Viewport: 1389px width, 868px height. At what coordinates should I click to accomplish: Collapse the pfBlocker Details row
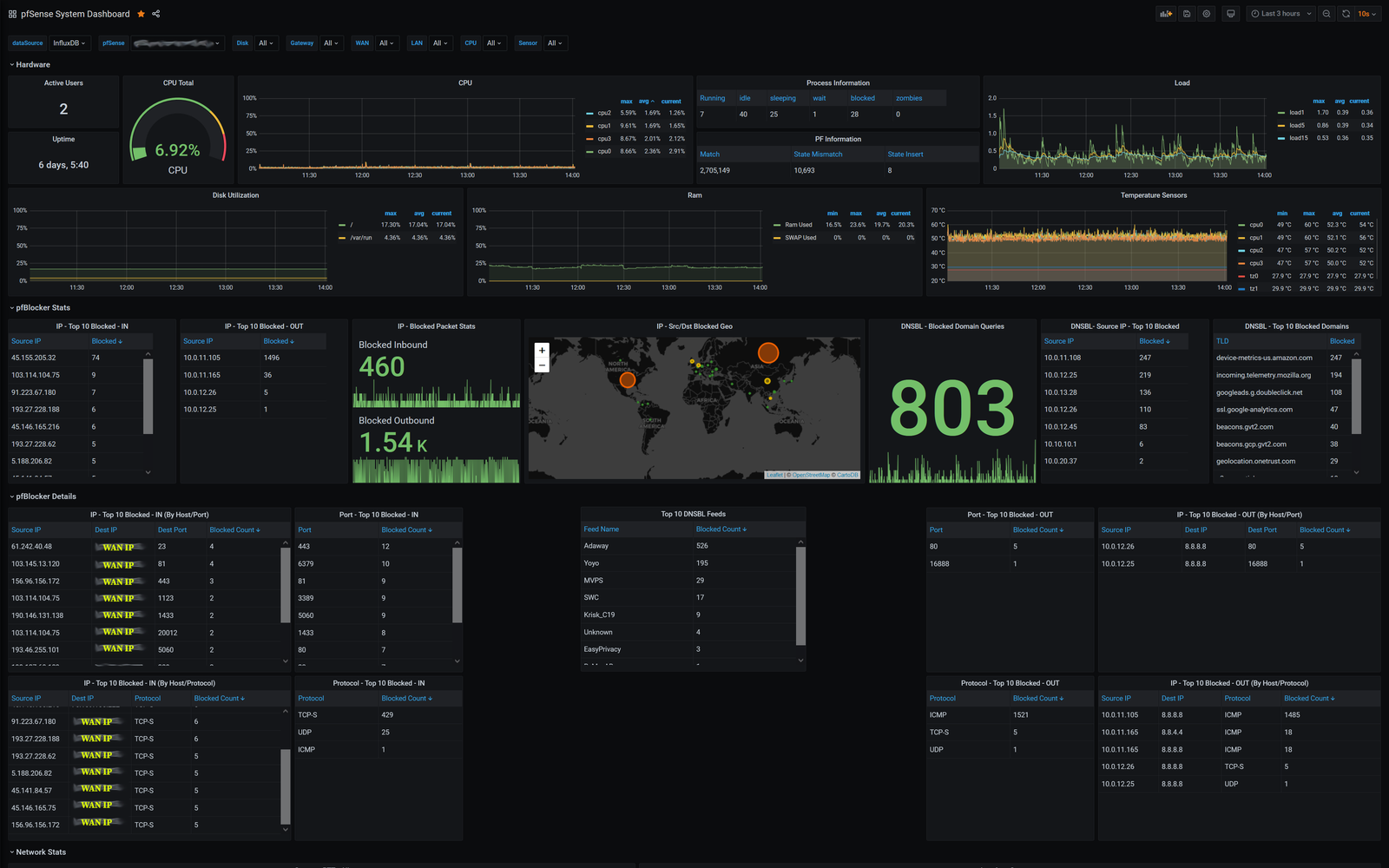(x=45, y=496)
